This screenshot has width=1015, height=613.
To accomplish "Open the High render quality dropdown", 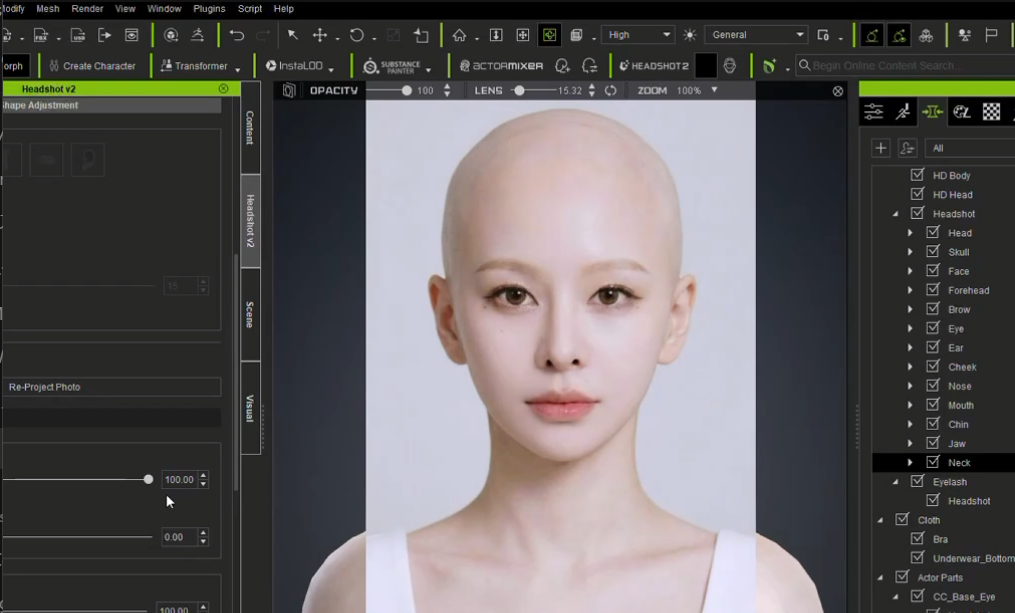I will tap(638, 35).
